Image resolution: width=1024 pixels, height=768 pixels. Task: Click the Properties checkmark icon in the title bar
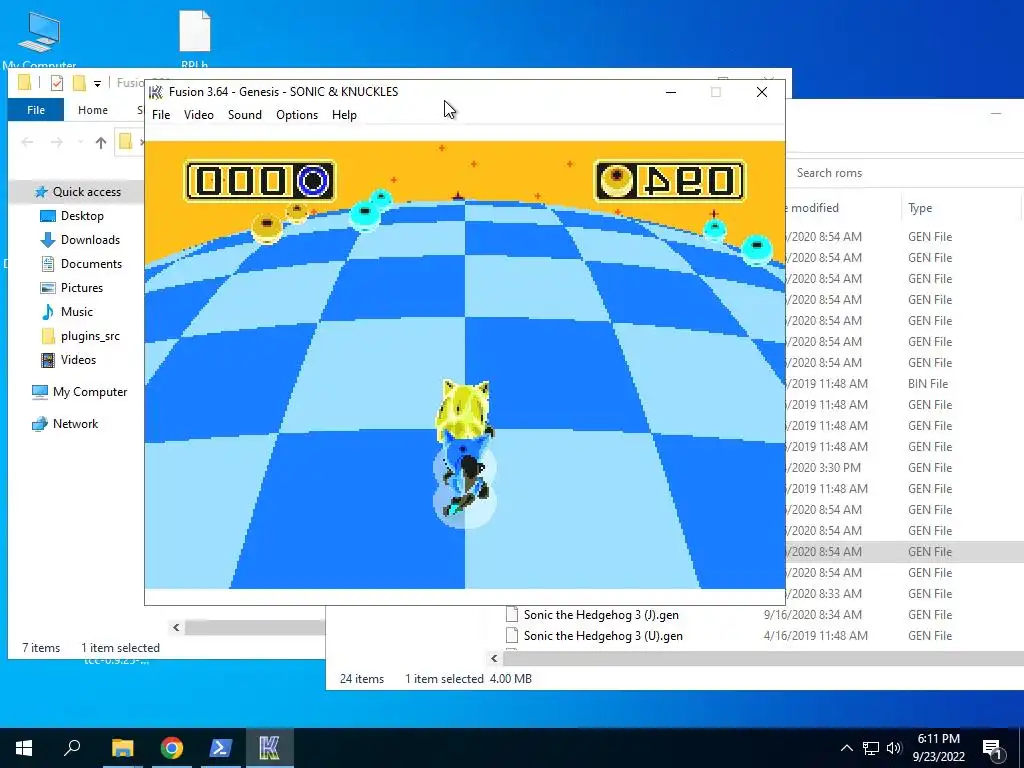point(57,83)
